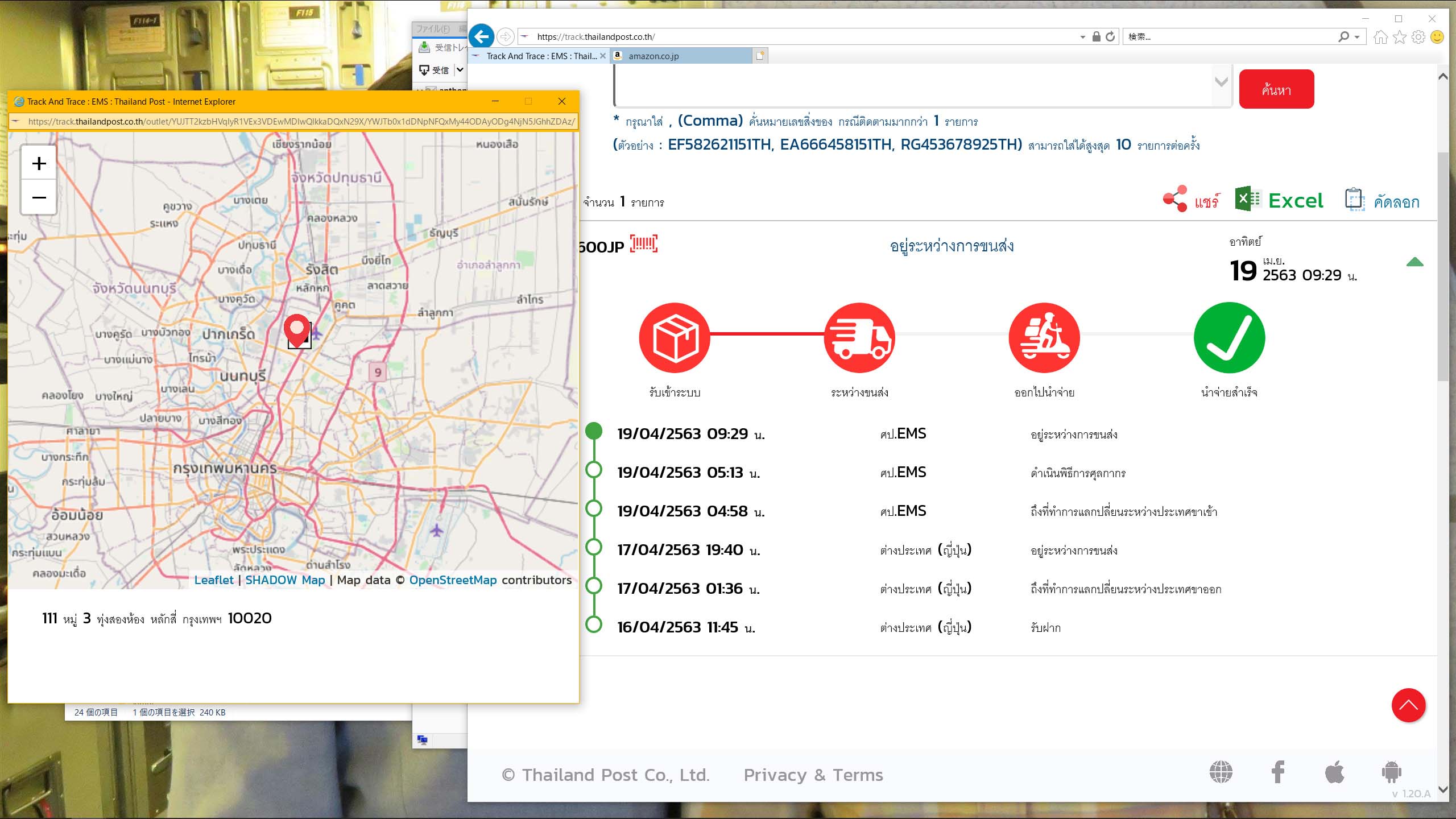This screenshot has height=819, width=1456.
Task: Refresh the Thailand Post tracking page
Action: click(x=1110, y=37)
